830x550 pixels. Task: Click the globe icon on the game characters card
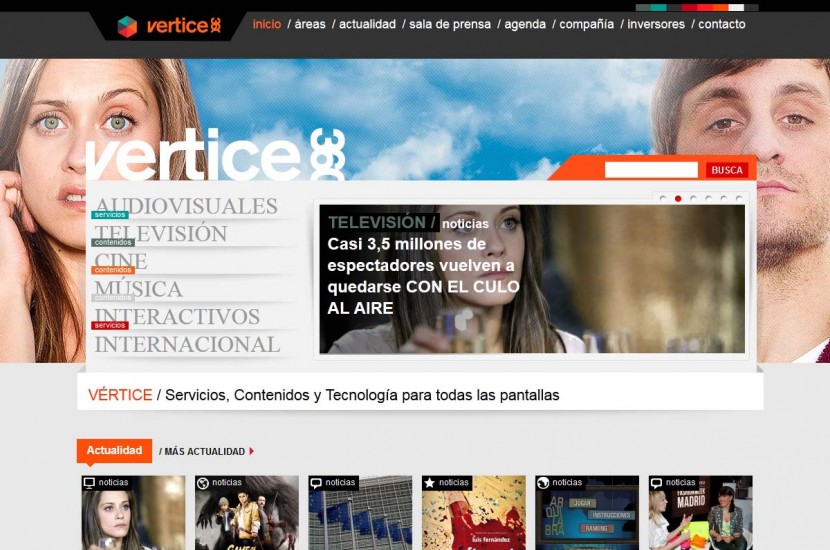(203, 483)
